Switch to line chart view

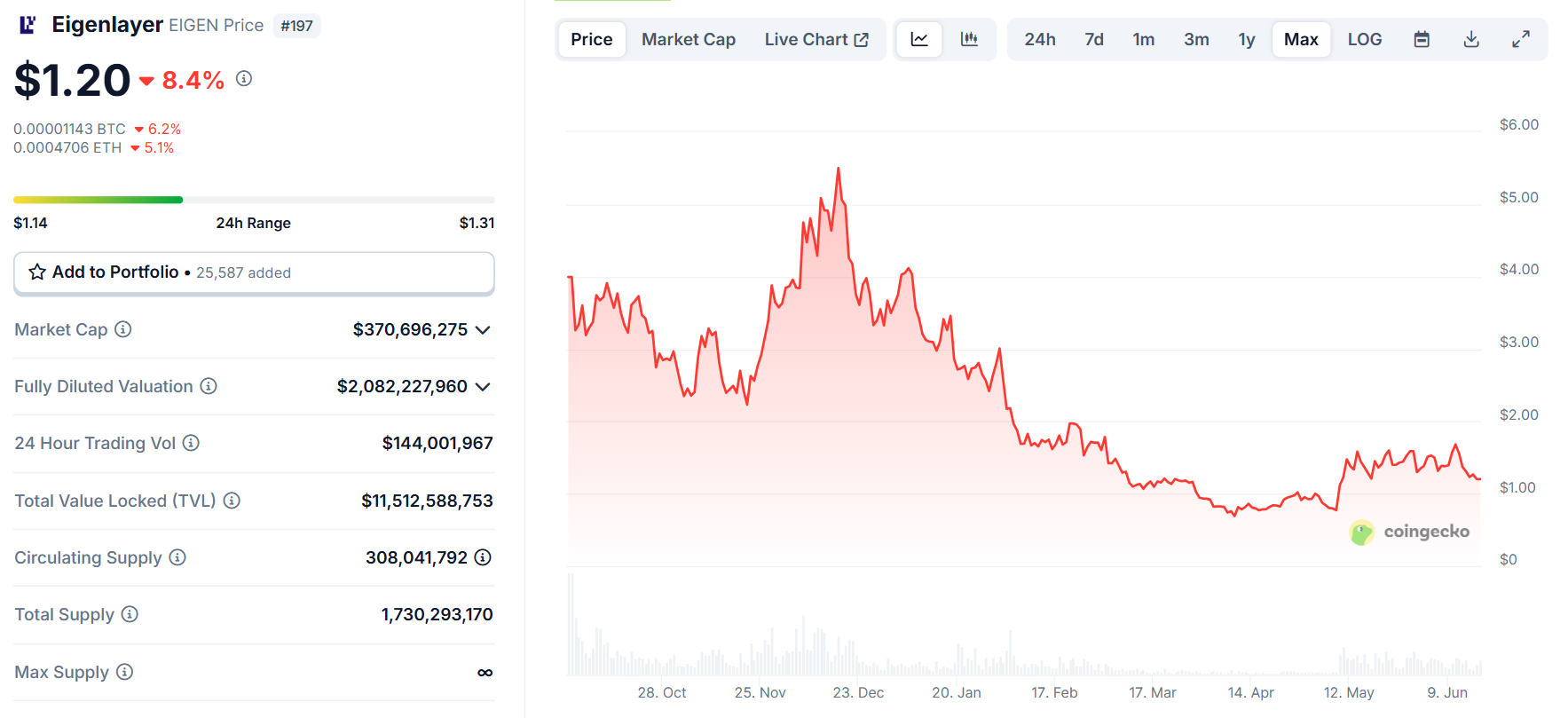click(919, 40)
